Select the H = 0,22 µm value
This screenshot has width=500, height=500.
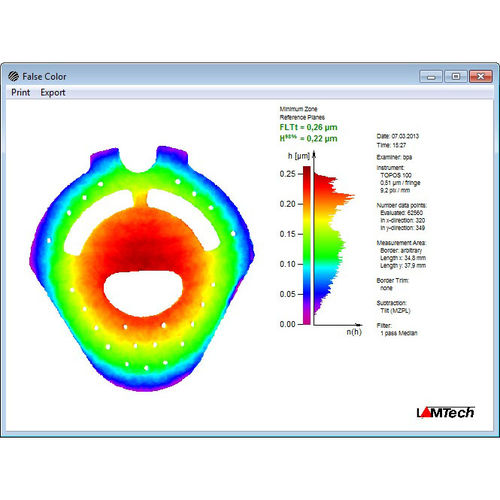(308, 138)
